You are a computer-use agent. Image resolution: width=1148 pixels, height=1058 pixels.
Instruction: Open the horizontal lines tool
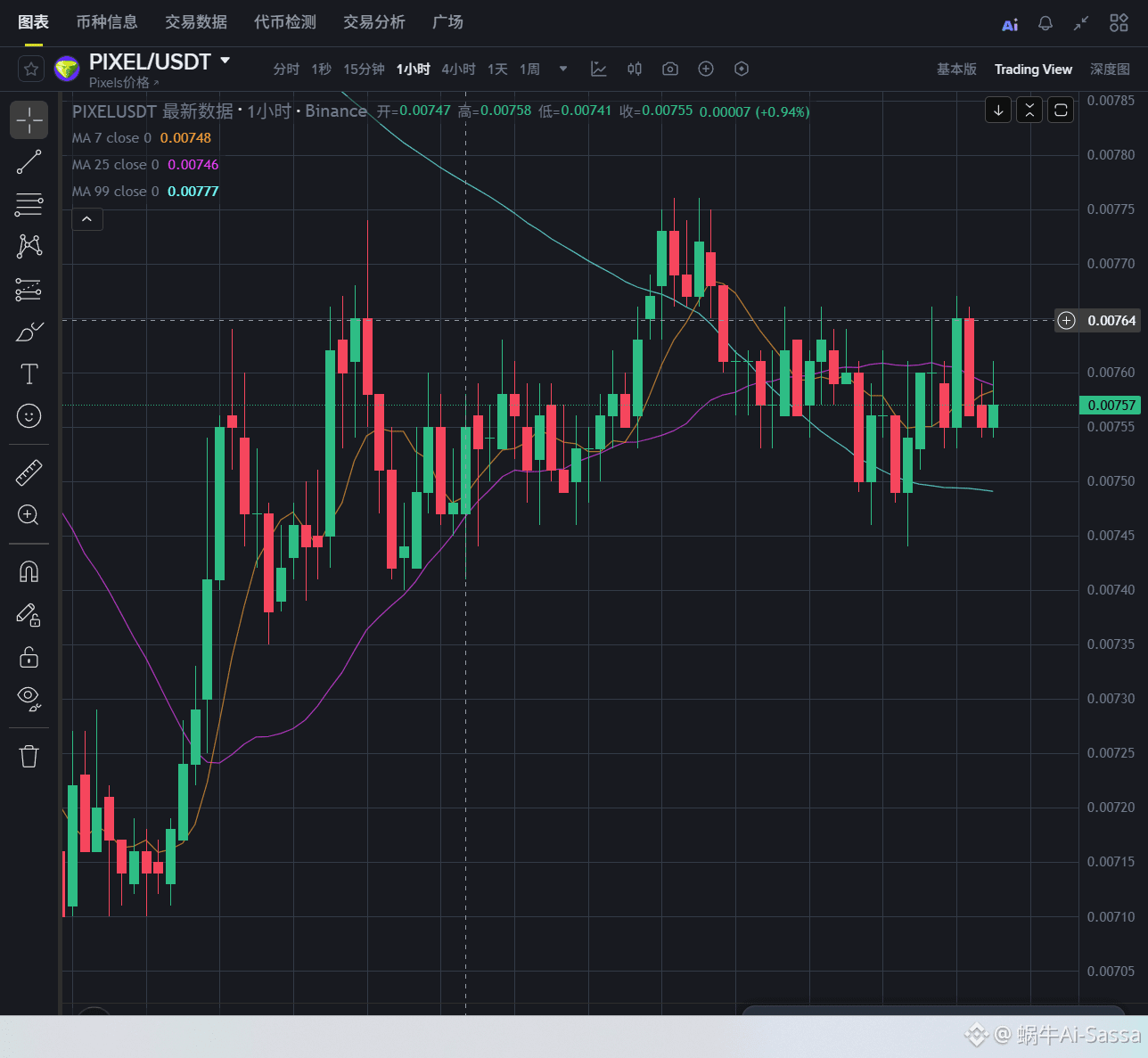[x=29, y=204]
